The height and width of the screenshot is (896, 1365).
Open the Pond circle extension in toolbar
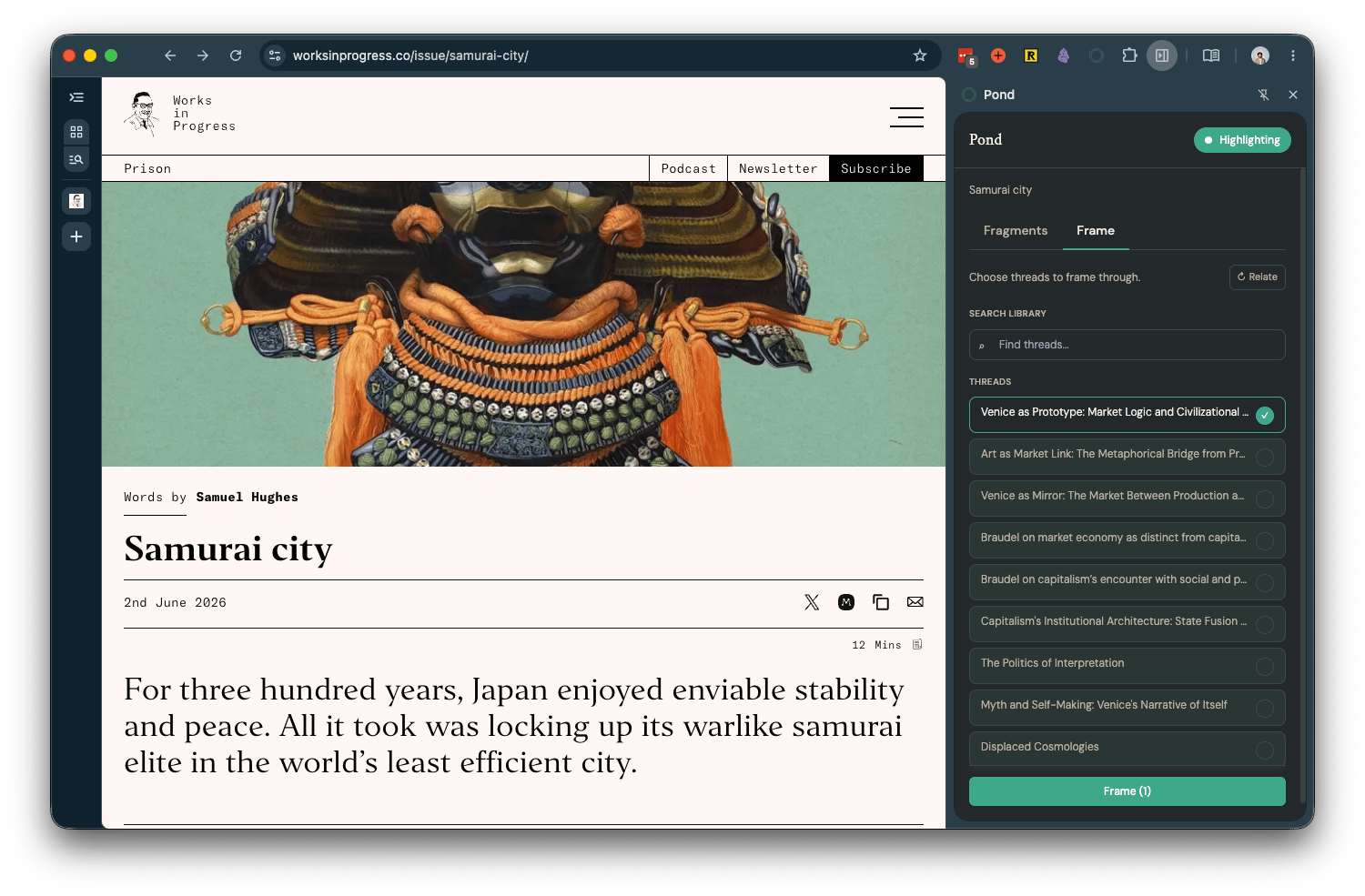point(1097,55)
